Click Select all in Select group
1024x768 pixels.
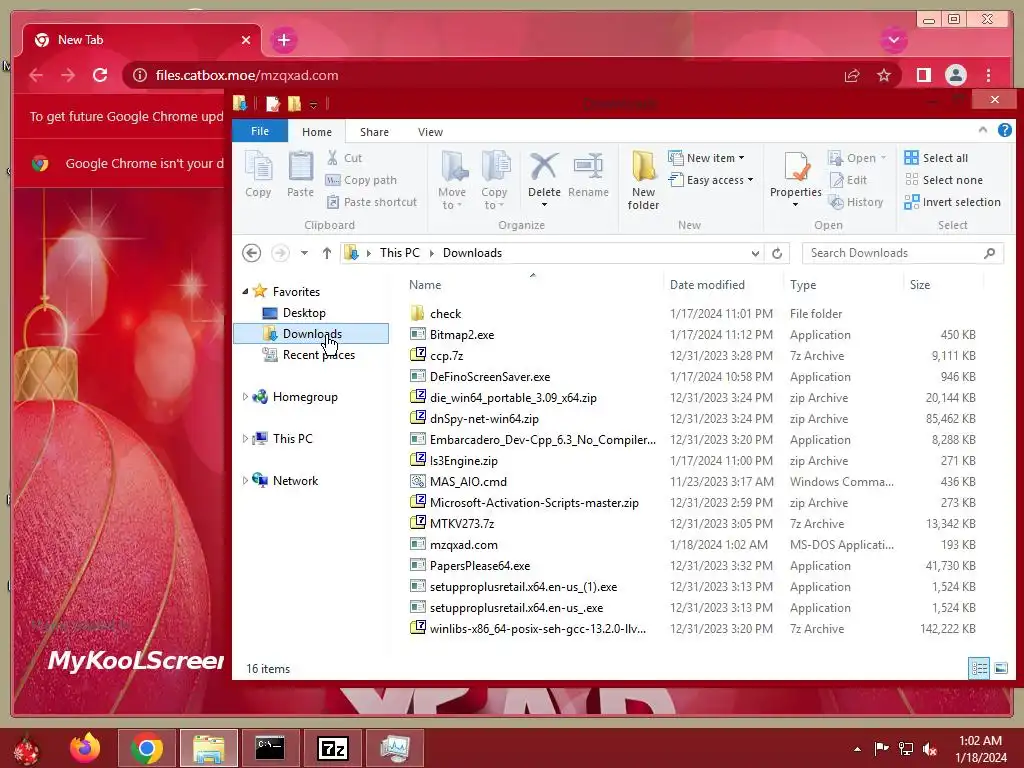coord(936,158)
